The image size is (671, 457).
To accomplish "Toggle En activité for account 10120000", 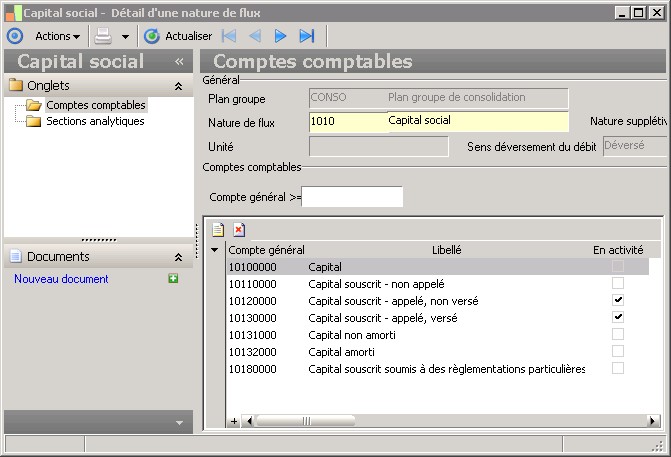I will coord(618,301).
